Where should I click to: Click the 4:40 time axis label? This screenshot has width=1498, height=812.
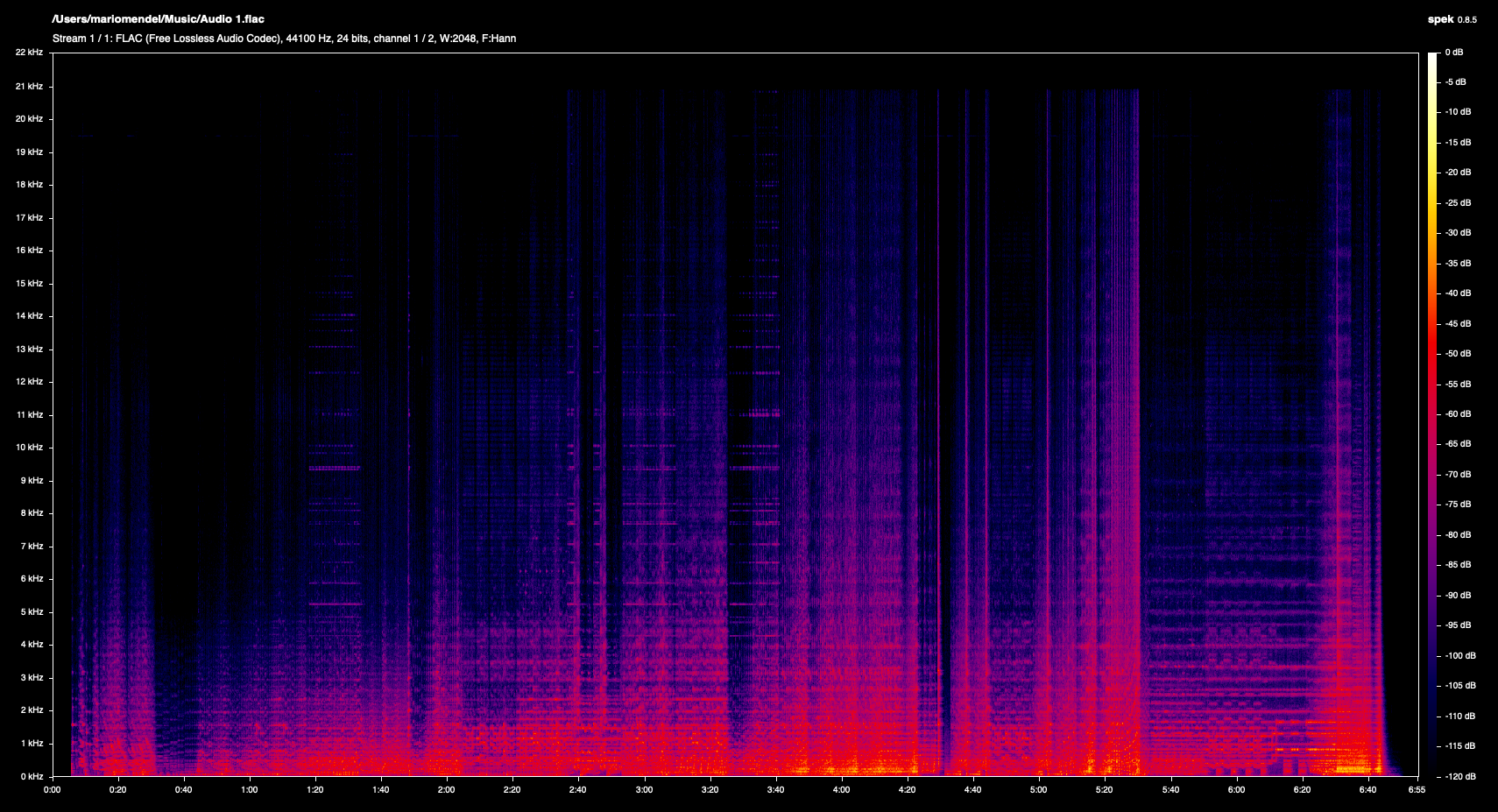point(973,790)
